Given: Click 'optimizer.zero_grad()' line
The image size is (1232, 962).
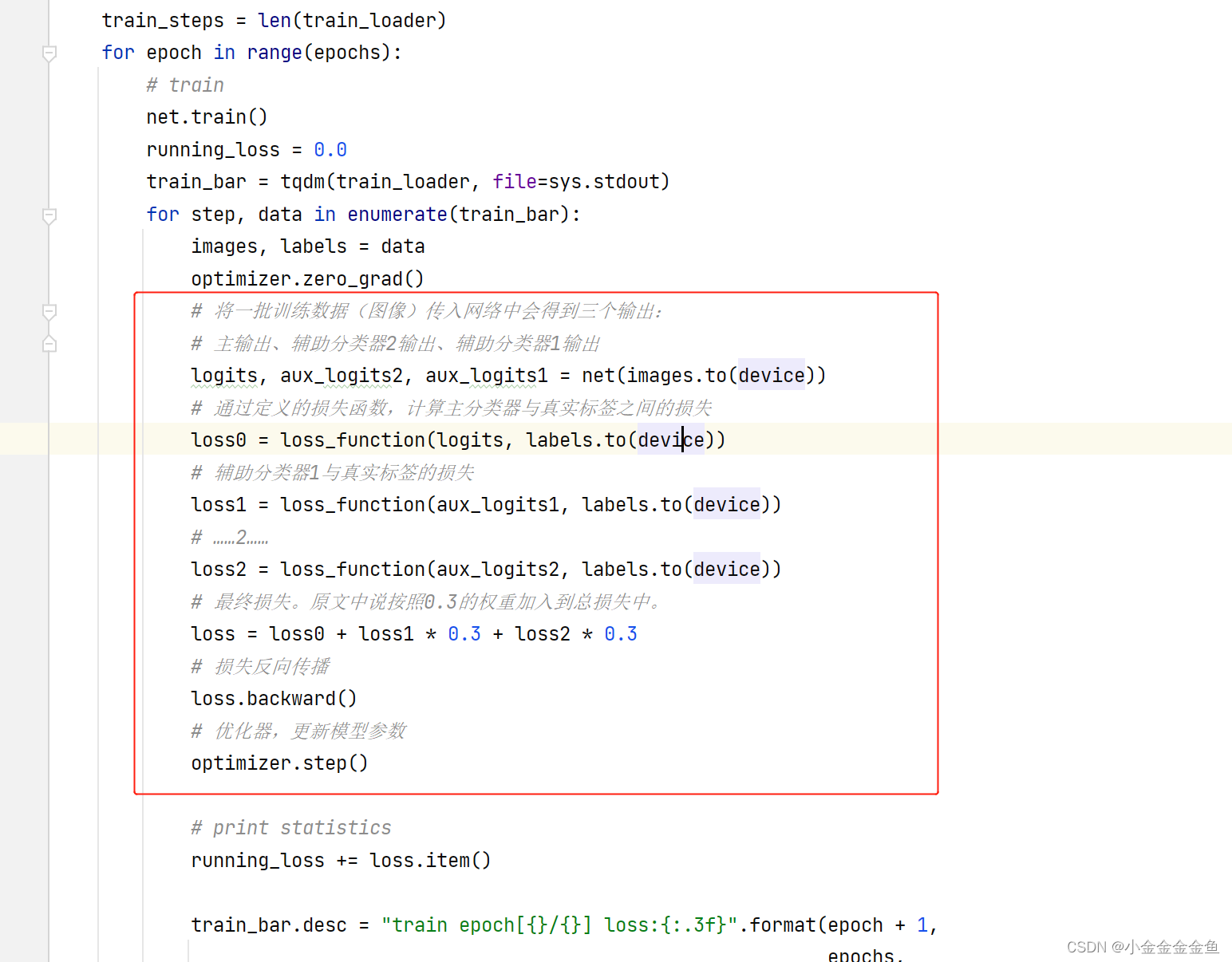Looking at the screenshot, I should [307, 279].
